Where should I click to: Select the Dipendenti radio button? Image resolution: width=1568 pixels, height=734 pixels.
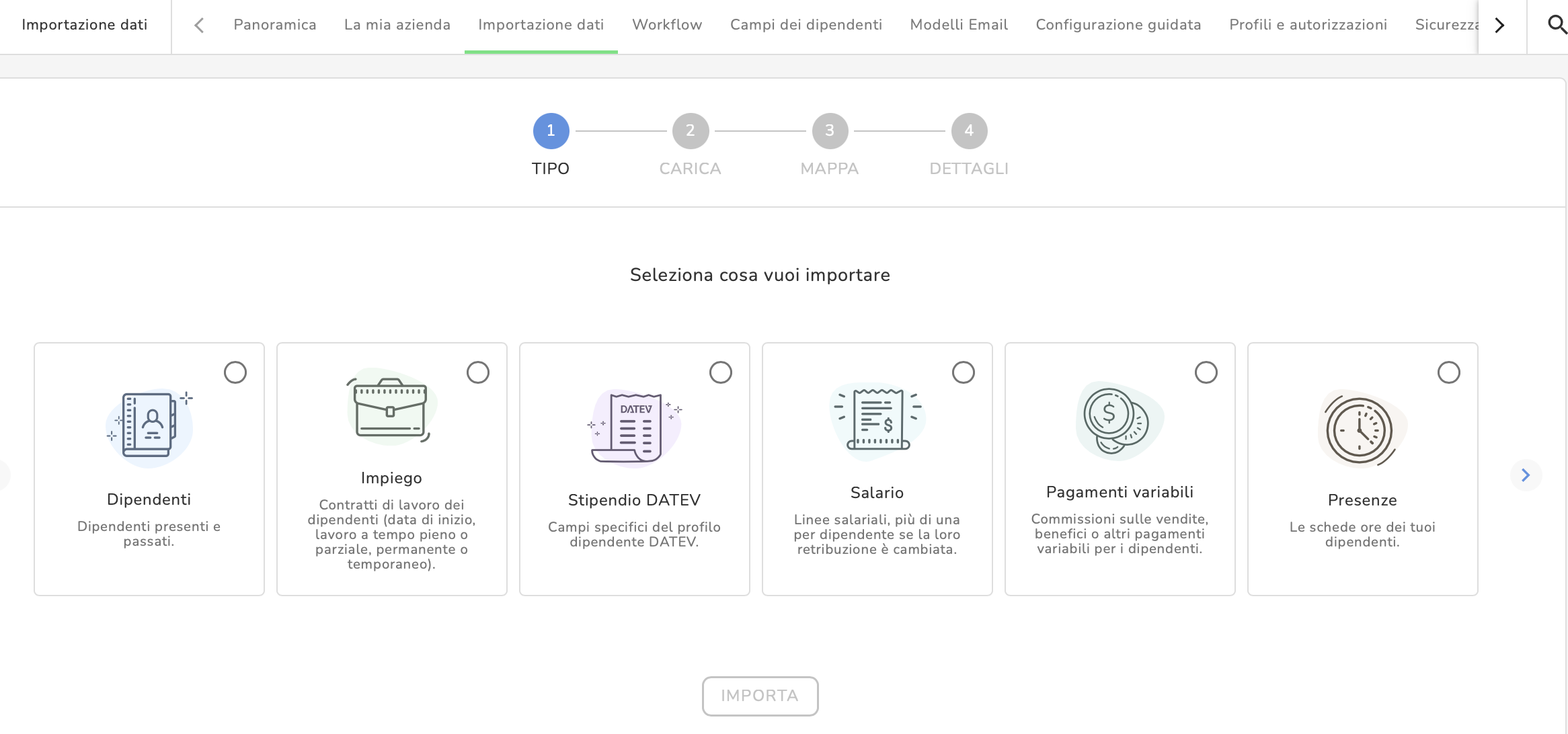tap(235, 372)
